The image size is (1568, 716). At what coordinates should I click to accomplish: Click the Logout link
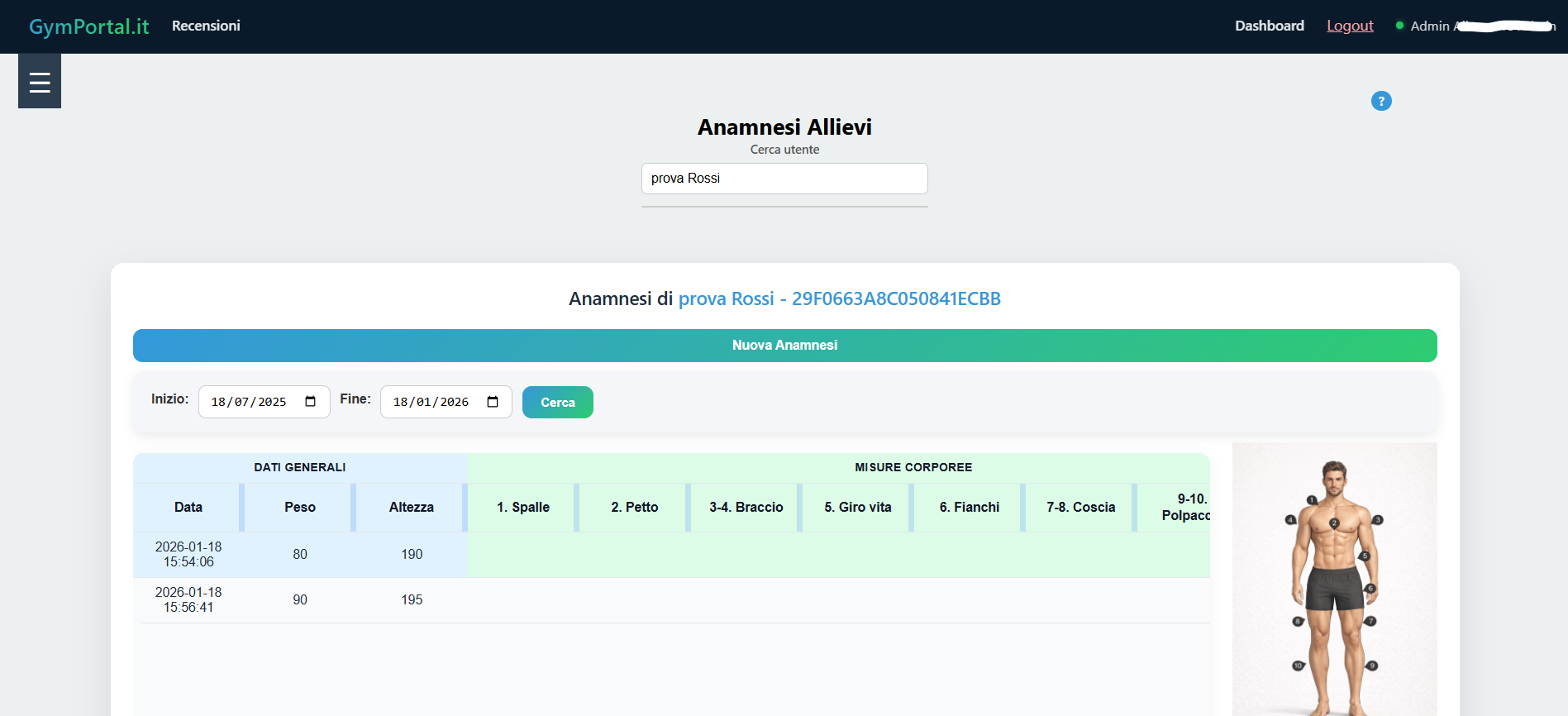[1349, 26]
